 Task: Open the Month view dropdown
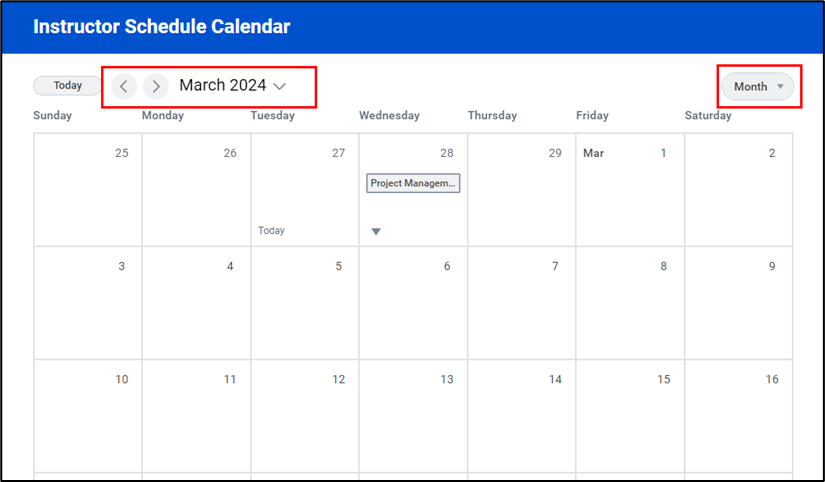click(758, 86)
